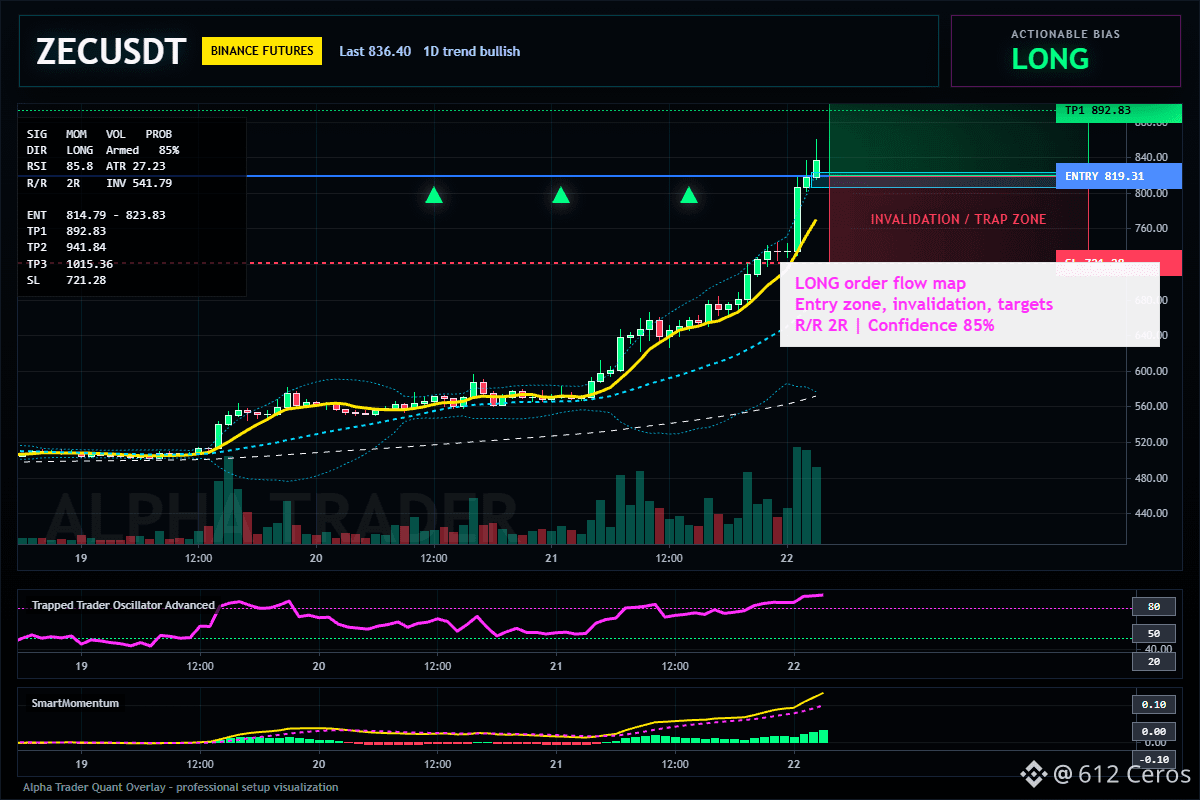Click the 560.00 price axis label
The image size is (1200, 800).
coord(1152,407)
